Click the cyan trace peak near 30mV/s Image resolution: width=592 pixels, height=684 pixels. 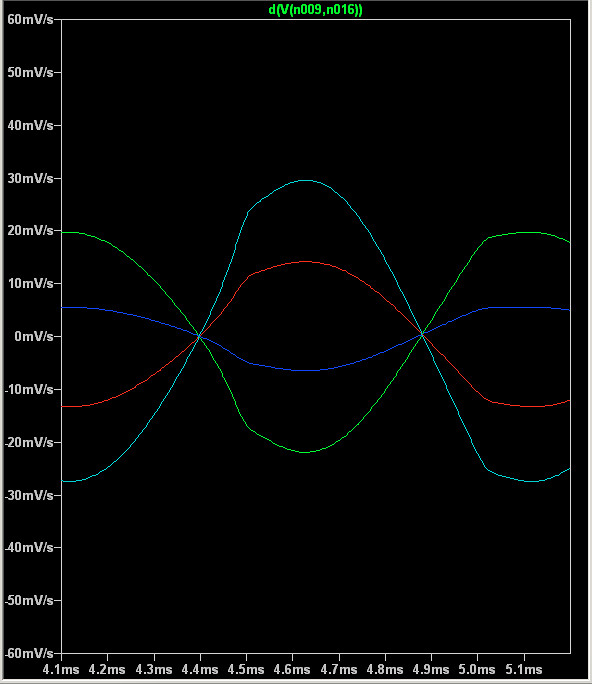point(307,180)
